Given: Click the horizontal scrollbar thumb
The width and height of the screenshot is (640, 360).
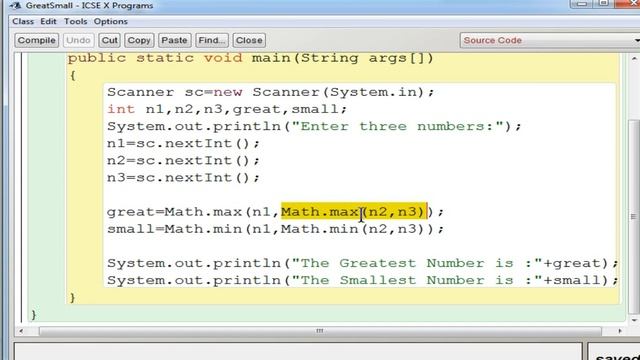Looking at the screenshot, I should tap(320, 331).
